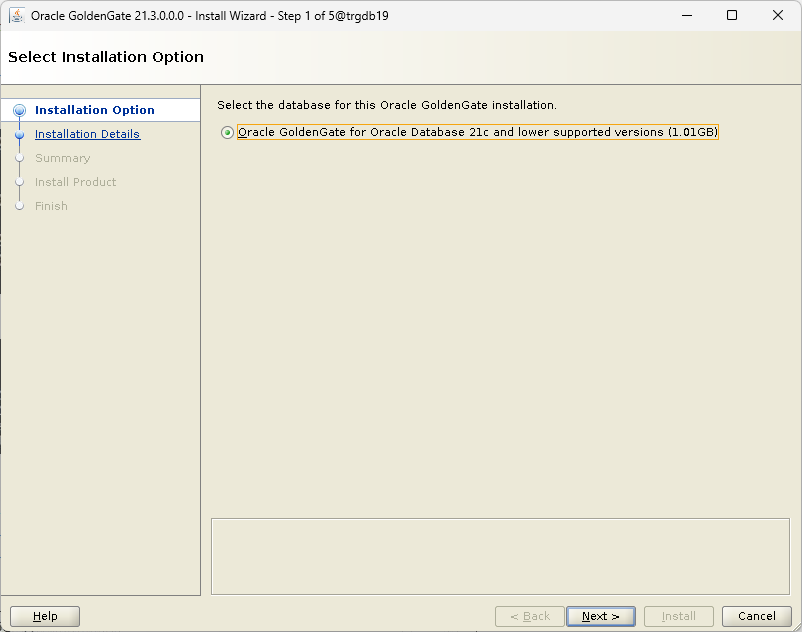Screen dimensions: 802x632
Task: Click the 'Install Product' step label
Action: [75, 182]
